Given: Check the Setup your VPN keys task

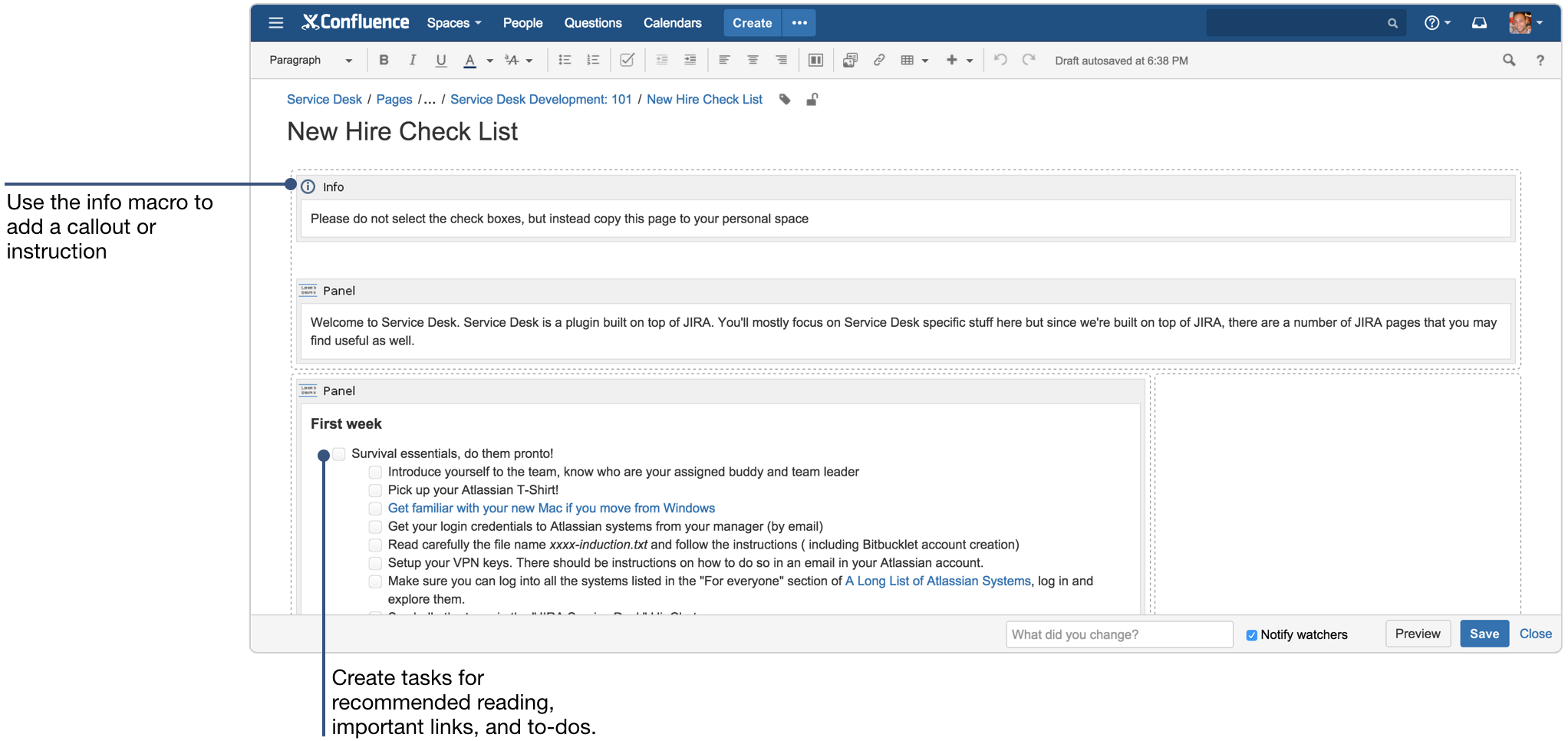Looking at the screenshot, I should tap(375, 563).
